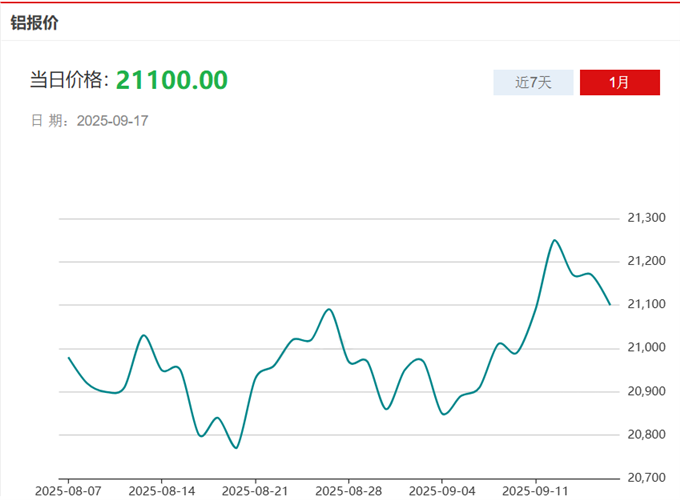
Task: Click x-axis label 2025-08-28
Action: pyautogui.click(x=348, y=491)
